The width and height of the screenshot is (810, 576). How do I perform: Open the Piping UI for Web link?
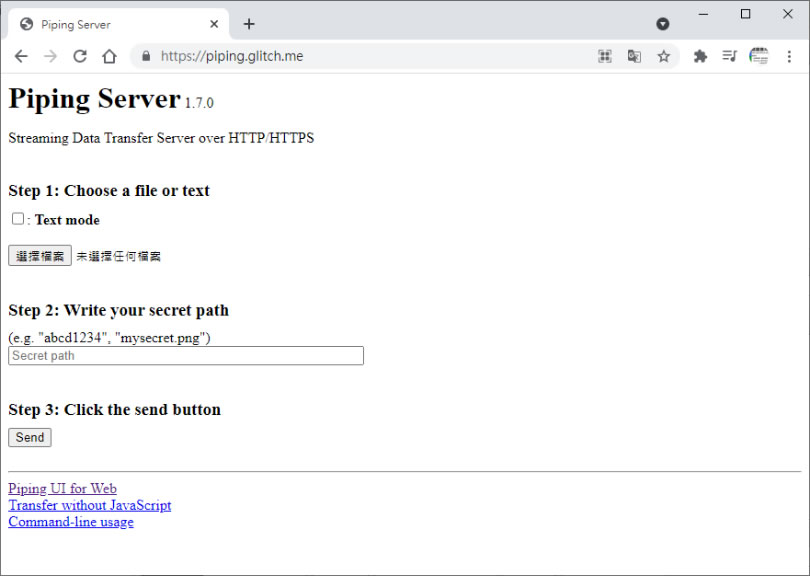point(63,488)
